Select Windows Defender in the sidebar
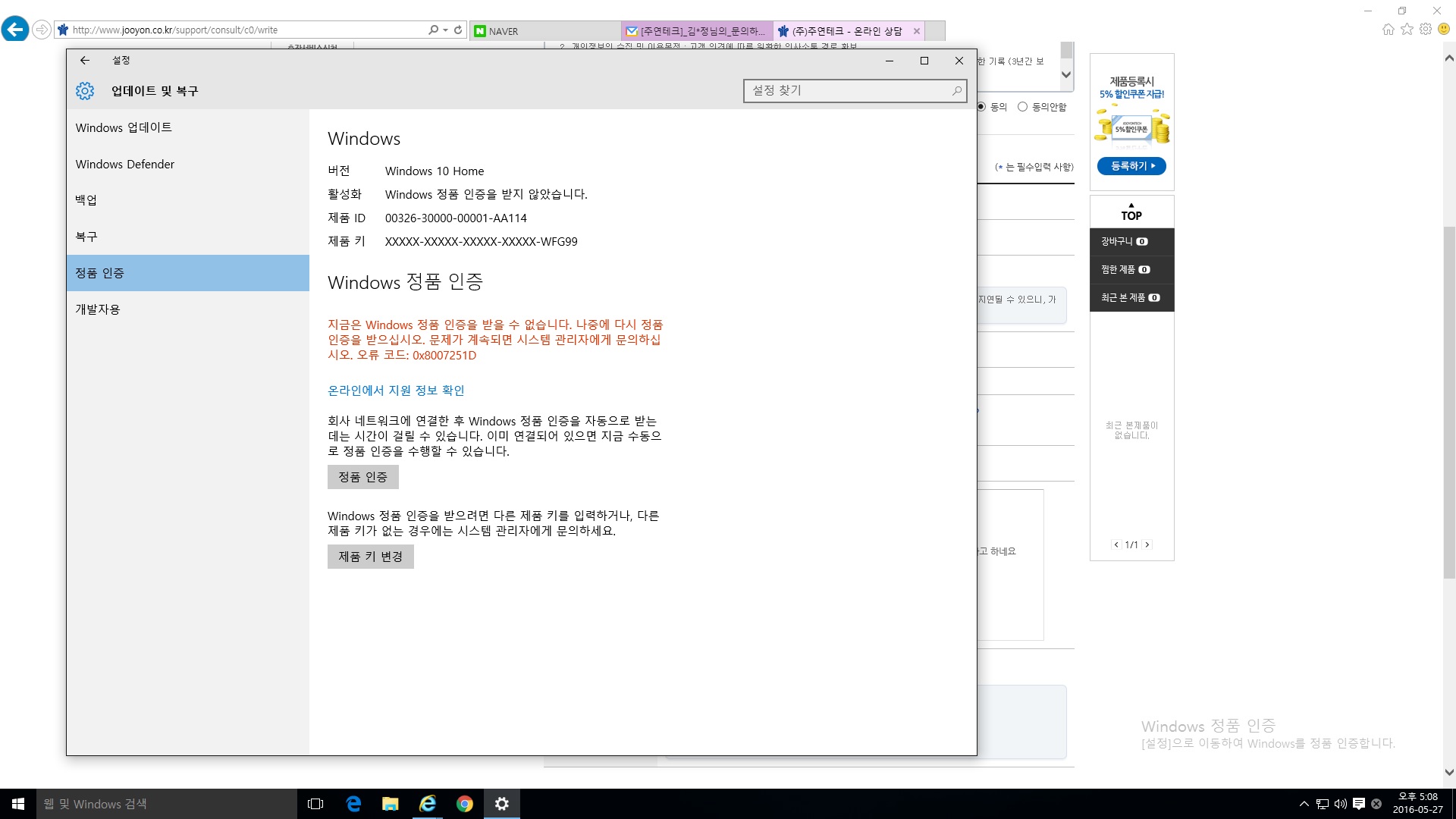 tap(188, 164)
